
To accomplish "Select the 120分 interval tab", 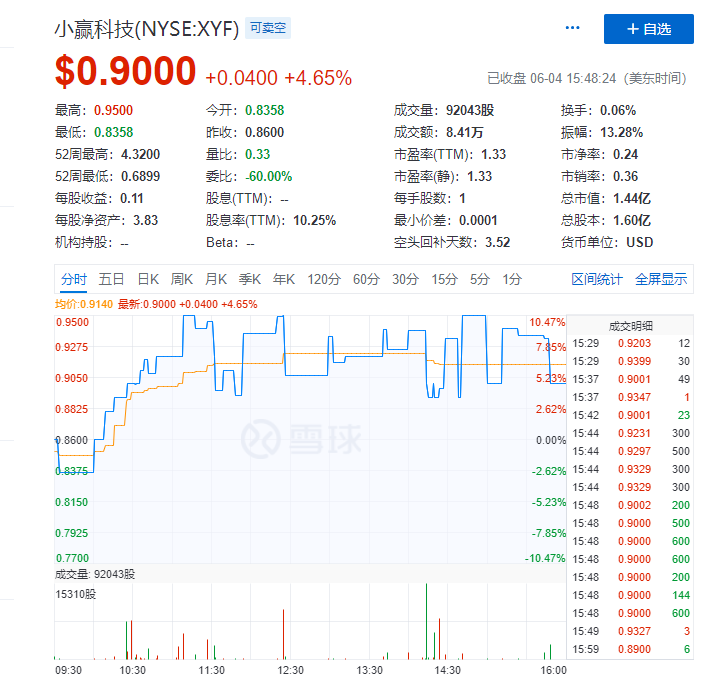I will tap(324, 279).
